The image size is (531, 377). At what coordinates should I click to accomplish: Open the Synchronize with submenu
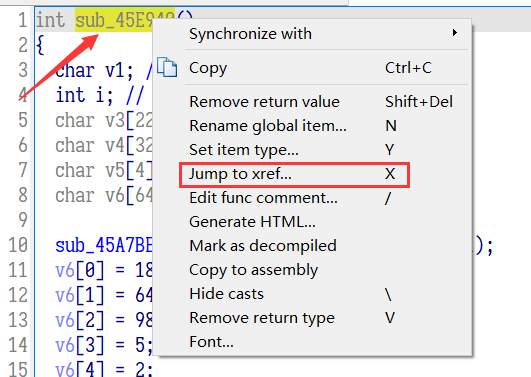[x=312, y=34]
